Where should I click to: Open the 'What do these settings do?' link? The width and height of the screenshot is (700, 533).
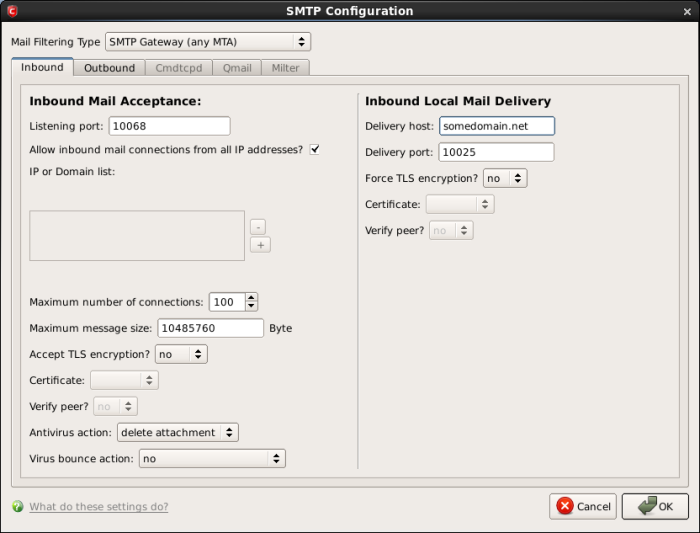98,507
